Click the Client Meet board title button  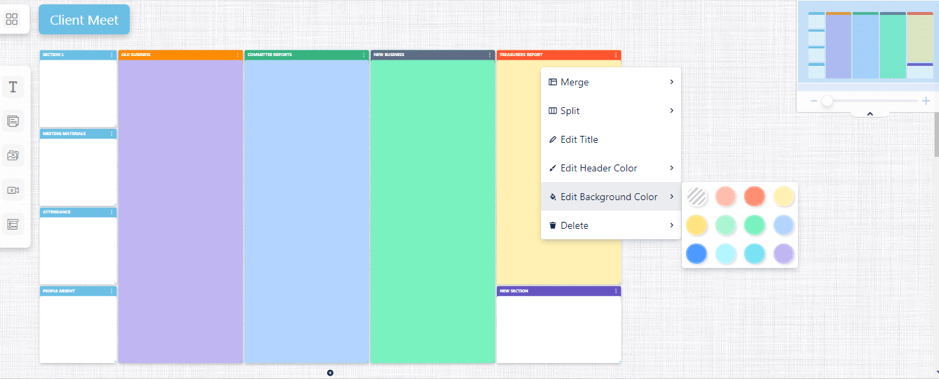point(84,20)
